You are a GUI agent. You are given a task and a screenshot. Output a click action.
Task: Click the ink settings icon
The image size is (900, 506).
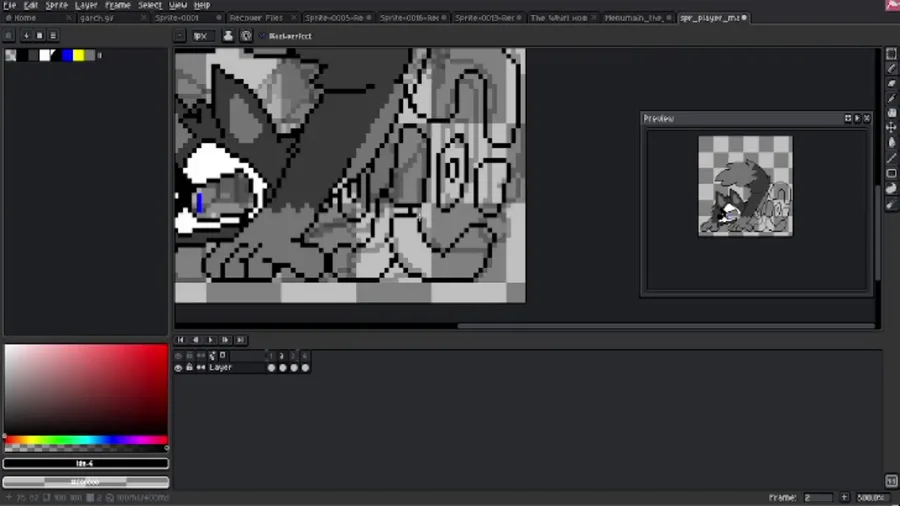pos(228,36)
